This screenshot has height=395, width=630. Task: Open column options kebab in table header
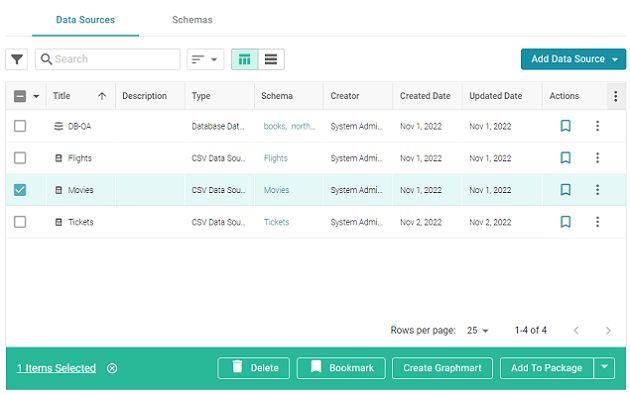tap(616, 96)
